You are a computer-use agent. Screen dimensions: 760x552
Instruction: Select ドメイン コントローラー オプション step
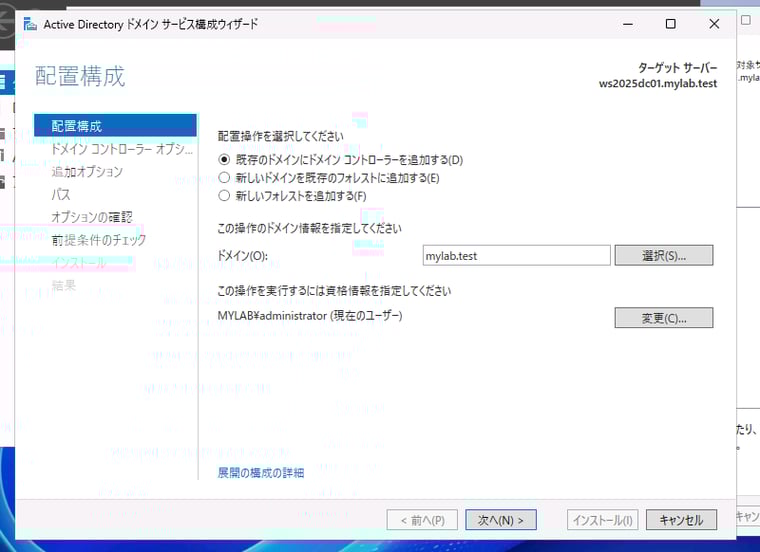(x=122, y=149)
